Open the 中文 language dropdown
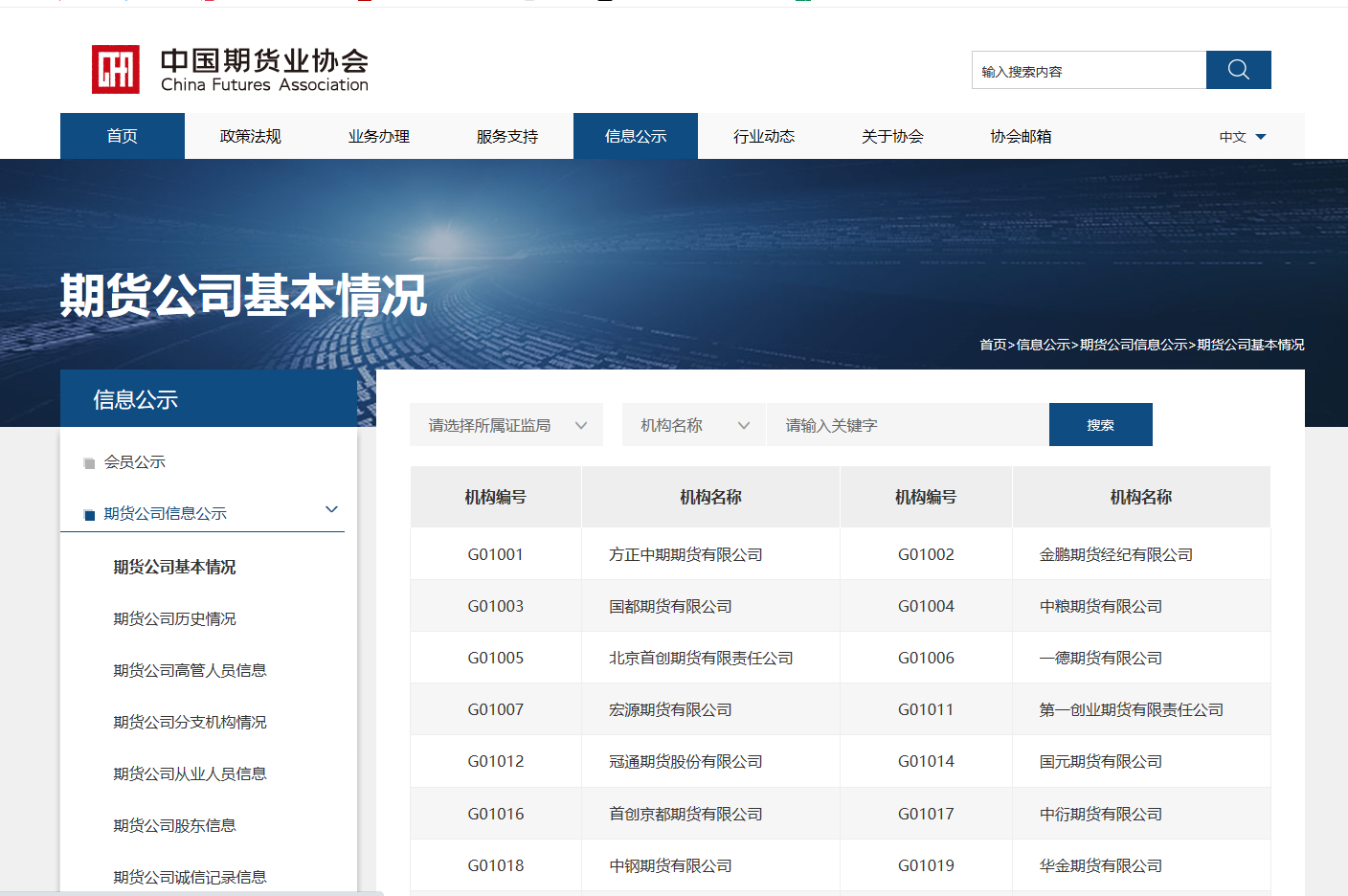The image size is (1348, 896). [1243, 137]
